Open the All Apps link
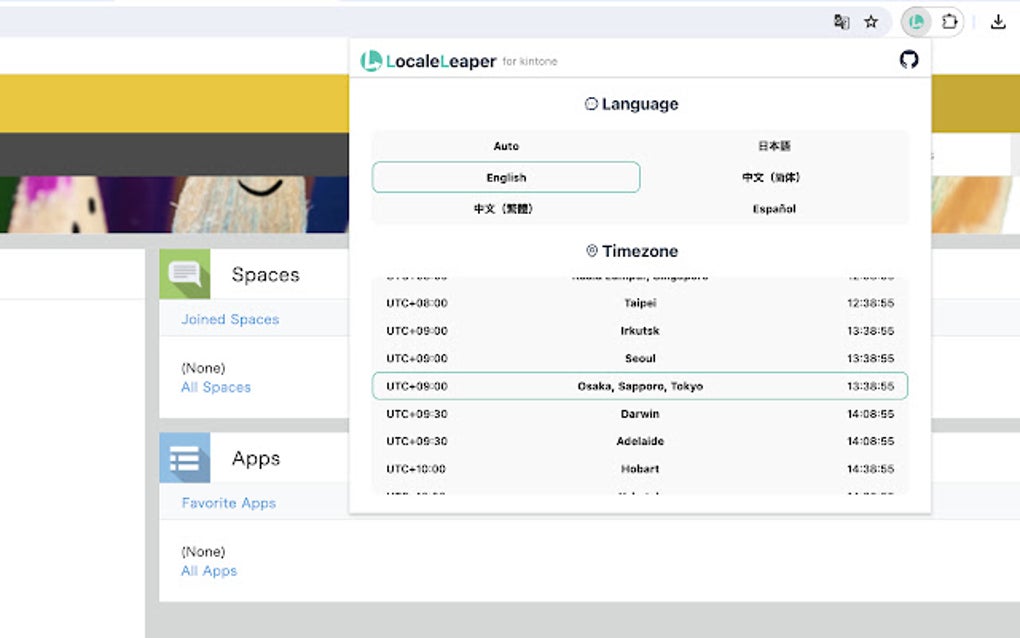The height and width of the screenshot is (638, 1020). [209, 571]
